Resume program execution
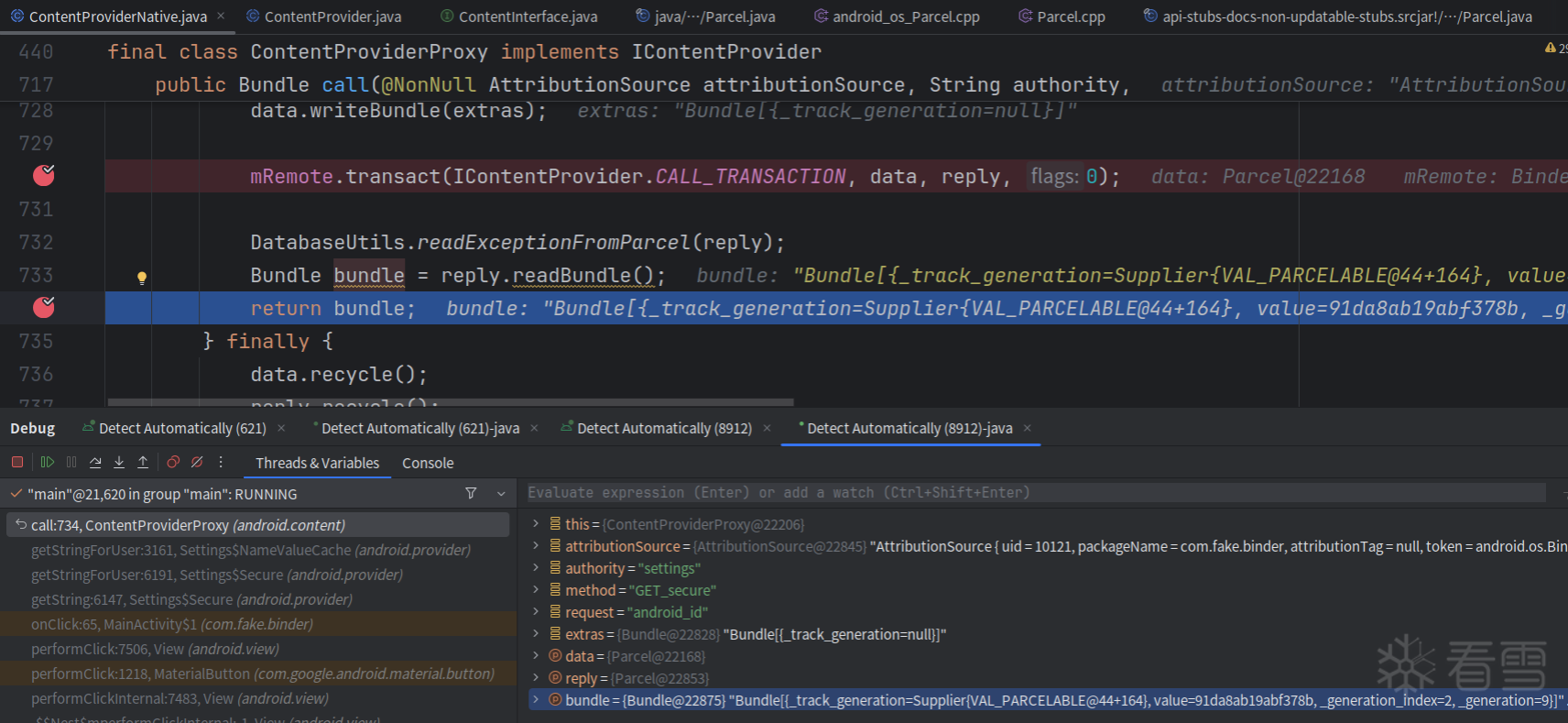The height and width of the screenshot is (723, 1568). [48, 463]
